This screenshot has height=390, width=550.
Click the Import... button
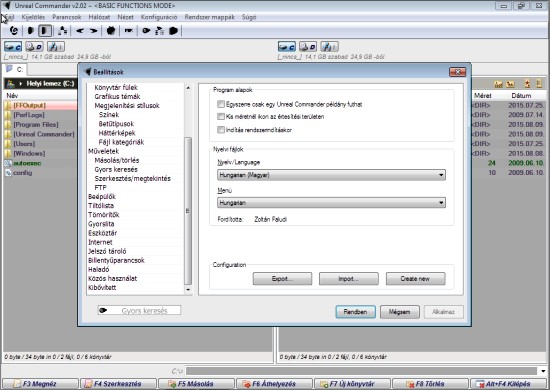point(348,279)
